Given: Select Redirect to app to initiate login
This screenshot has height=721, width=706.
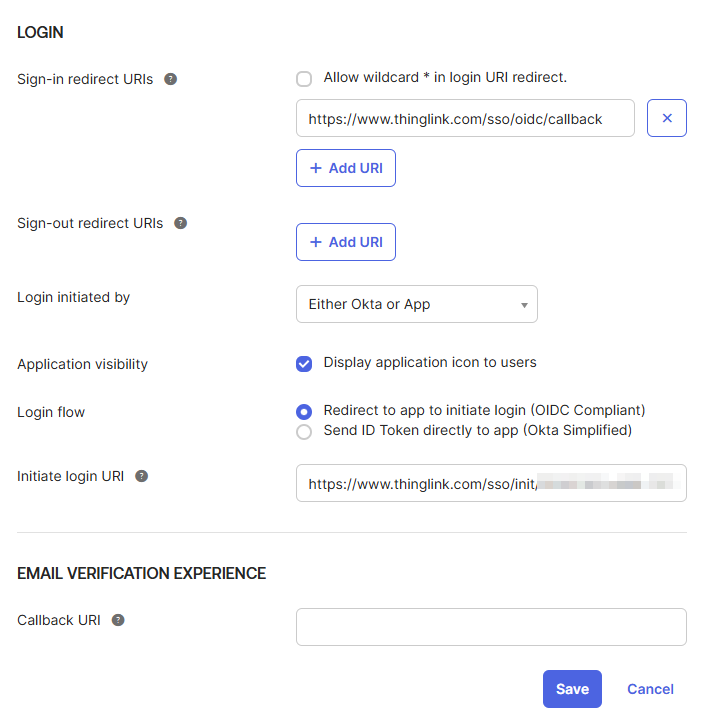Looking at the screenshot, I should tap(304, 412).
